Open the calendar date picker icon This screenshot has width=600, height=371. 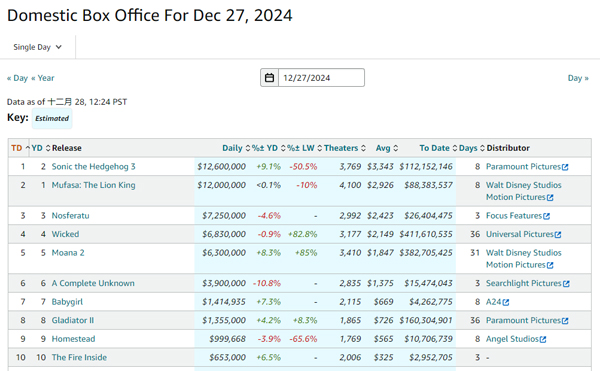point(269,78)
